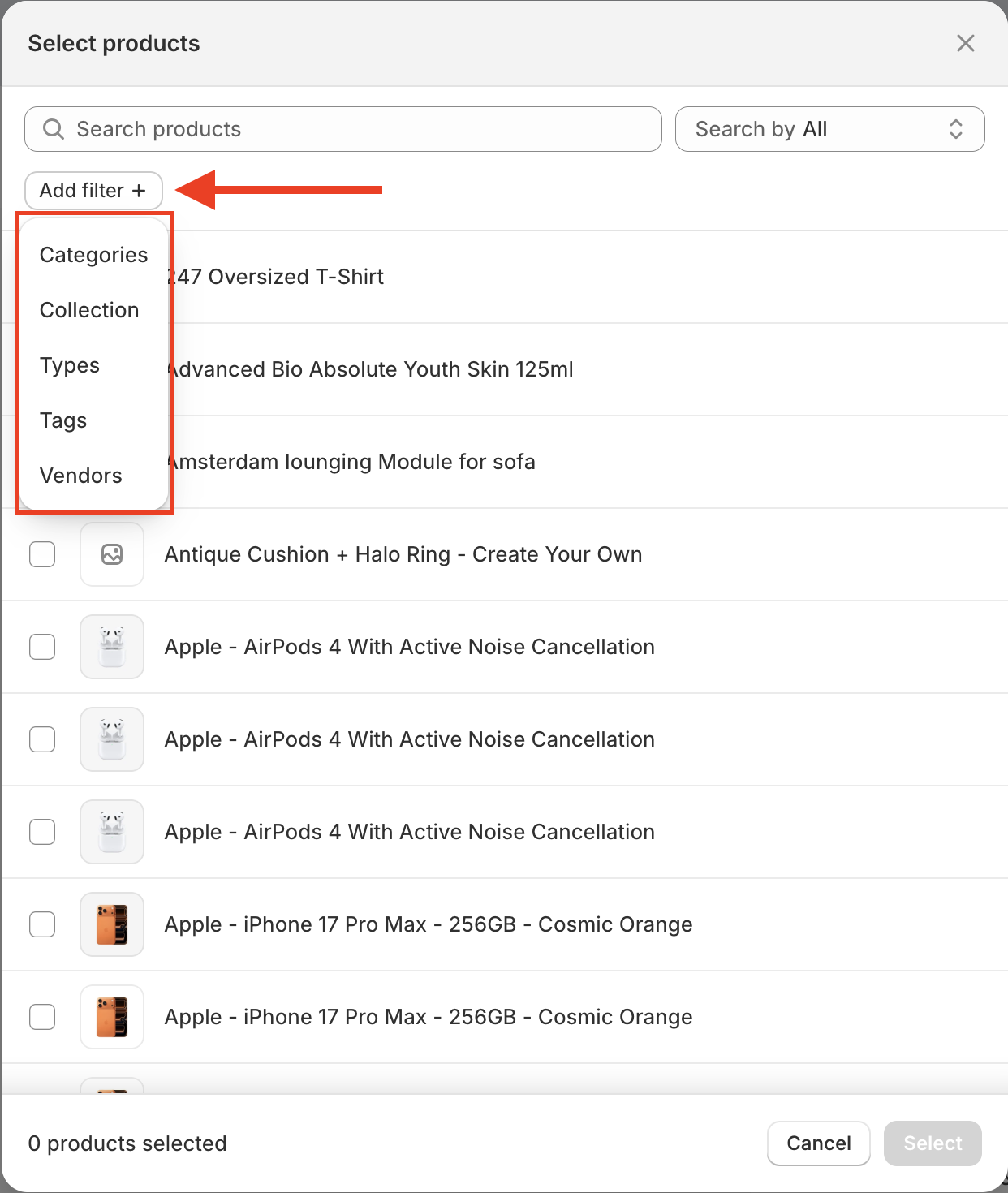This screenshot has height=1193, width=1008.
Task: Check the first Apple AirPods 4 checkbox
Action: 42,647
